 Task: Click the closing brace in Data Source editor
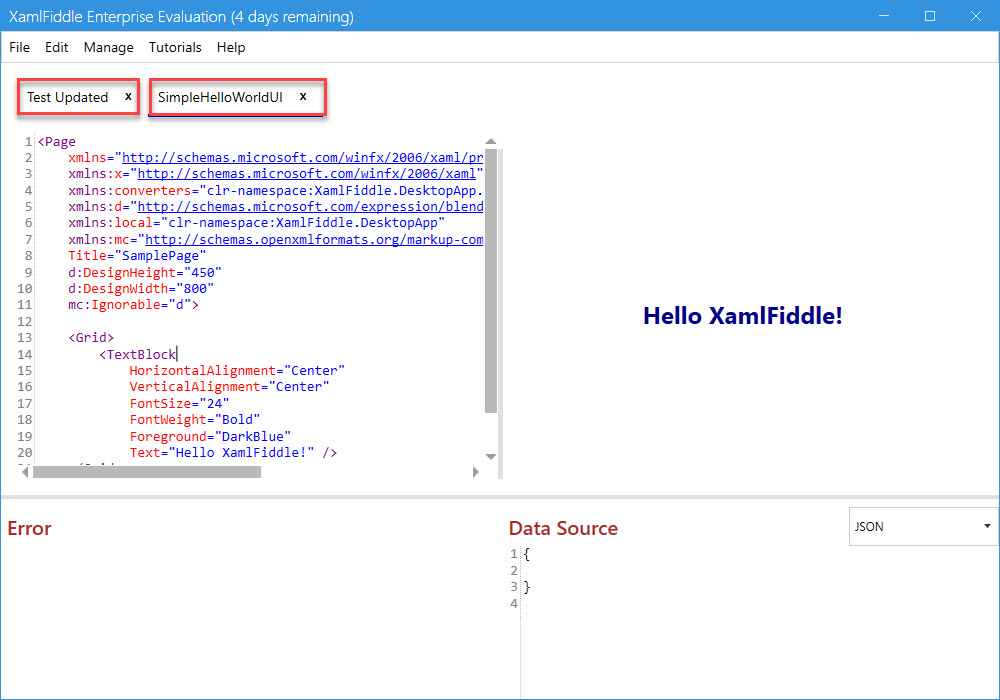(x=527, y=587)
